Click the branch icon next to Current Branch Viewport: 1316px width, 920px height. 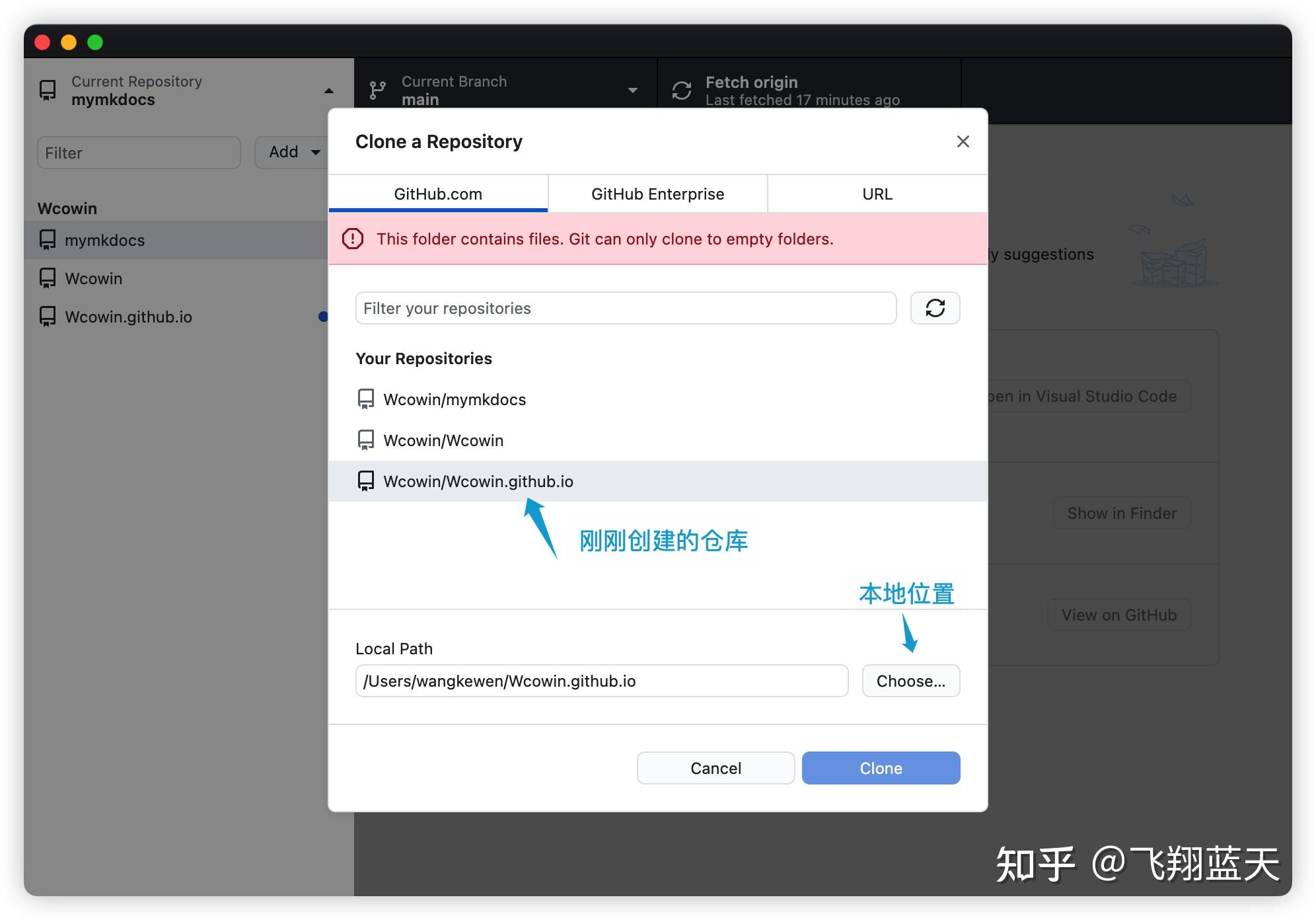click(x=377, y=90)
